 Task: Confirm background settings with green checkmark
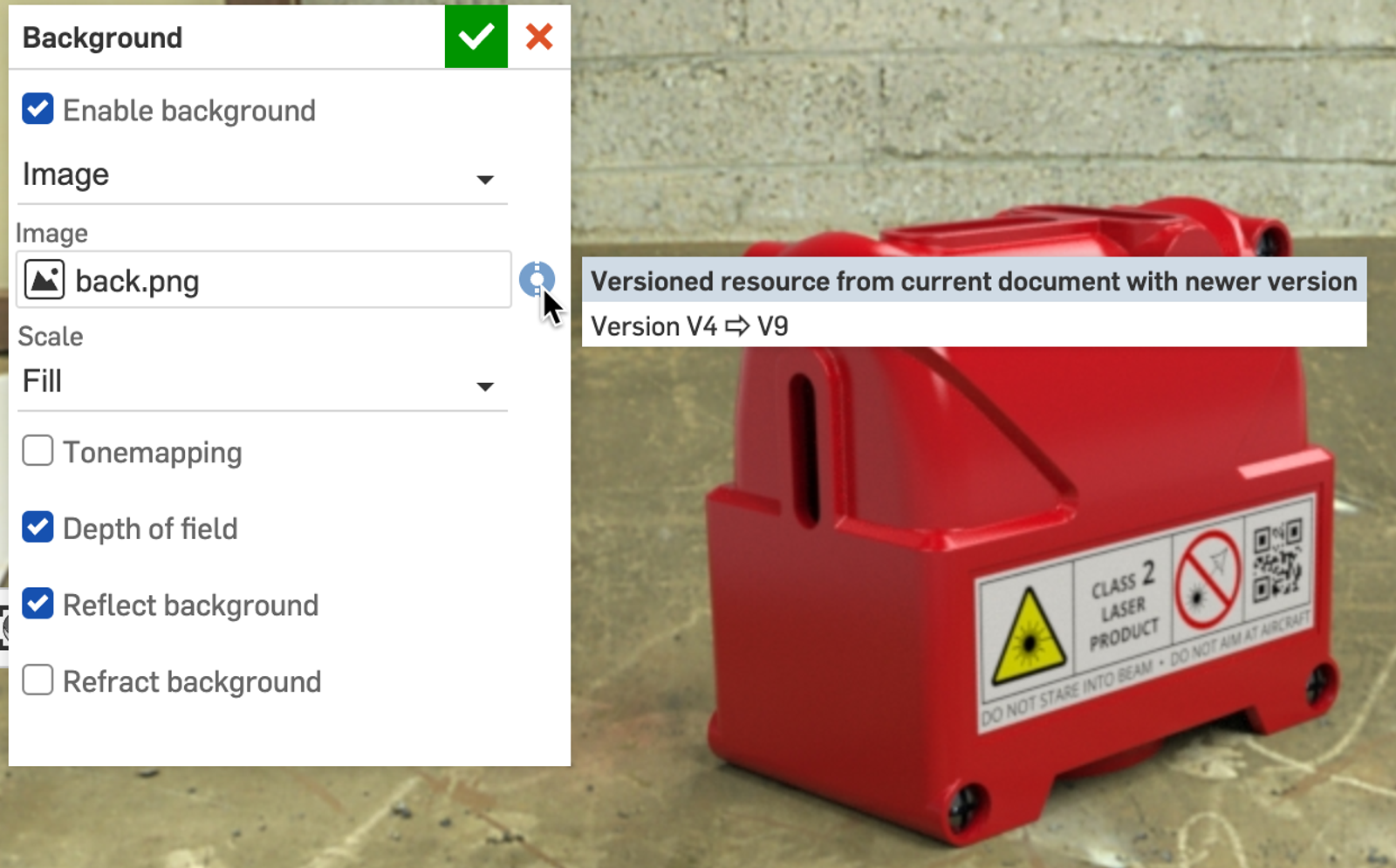[x=476, y=37]
